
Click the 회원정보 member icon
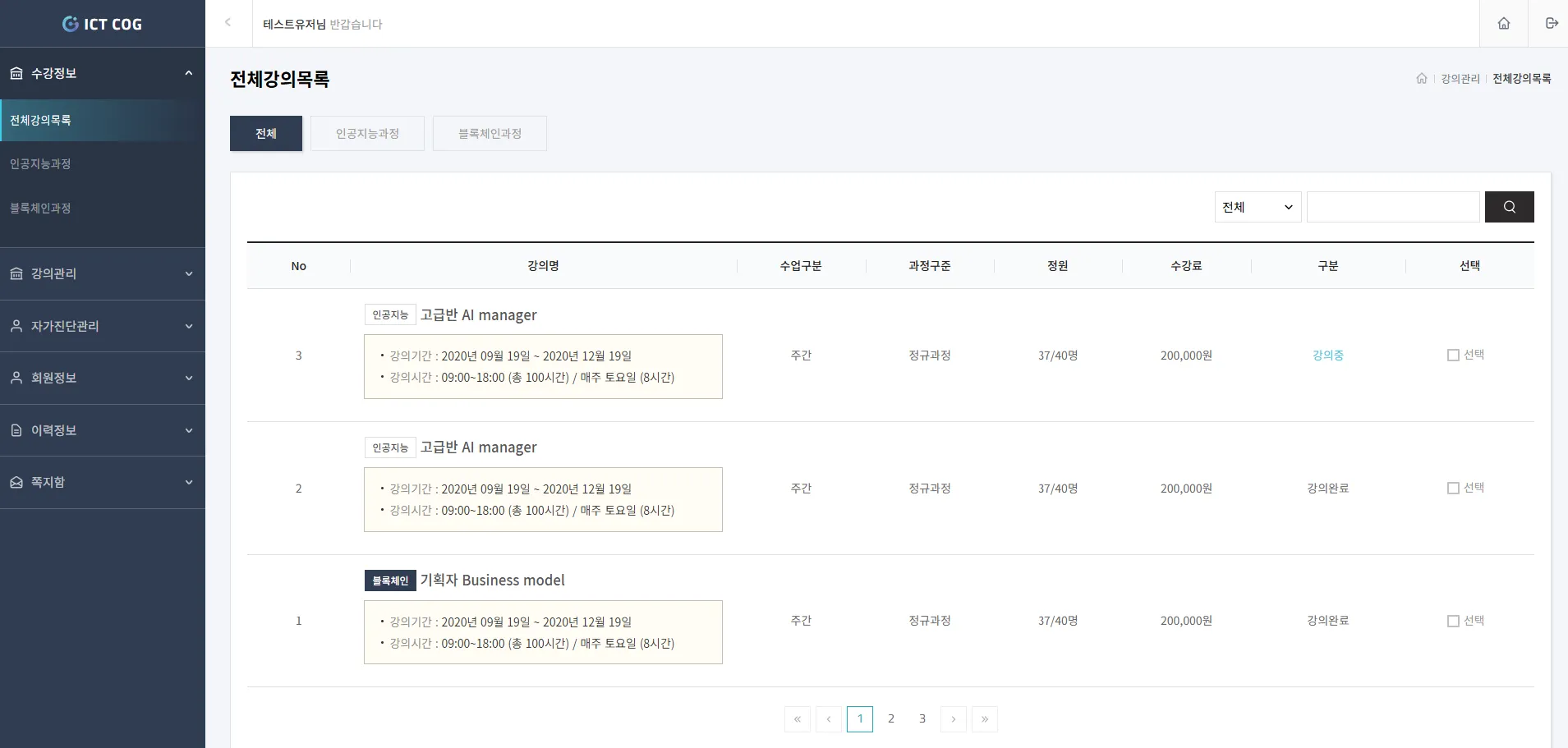tap(16, 378)
